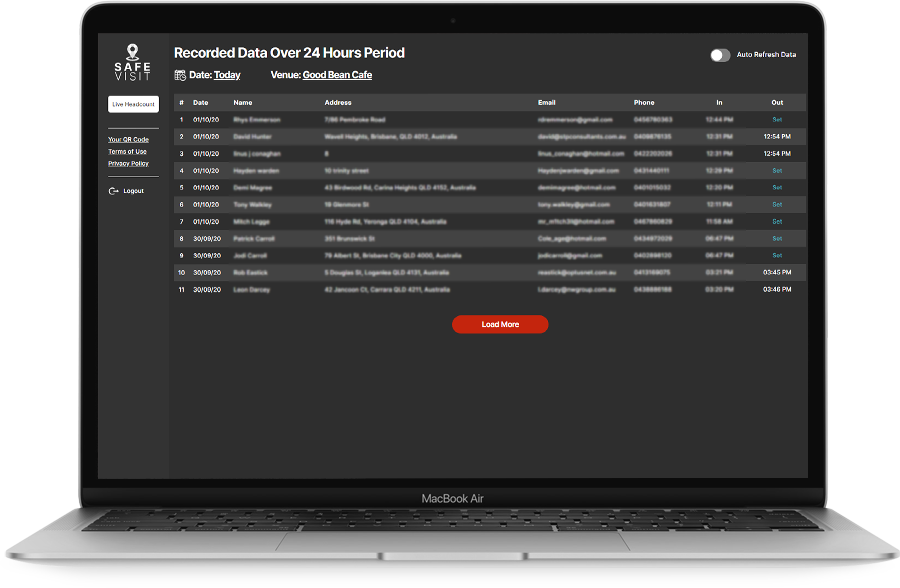900x588 pixels.
Task: Click the Name column header
Action: coord(243,102)
